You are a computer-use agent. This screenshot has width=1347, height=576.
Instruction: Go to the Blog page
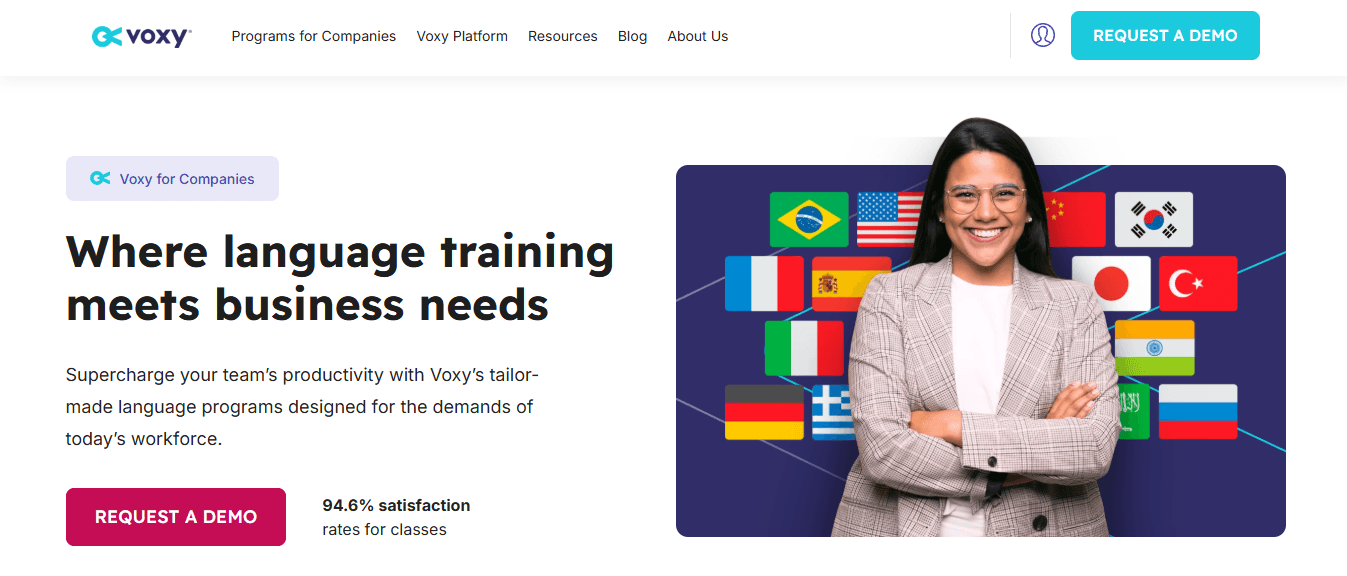(x=632, y=36)
